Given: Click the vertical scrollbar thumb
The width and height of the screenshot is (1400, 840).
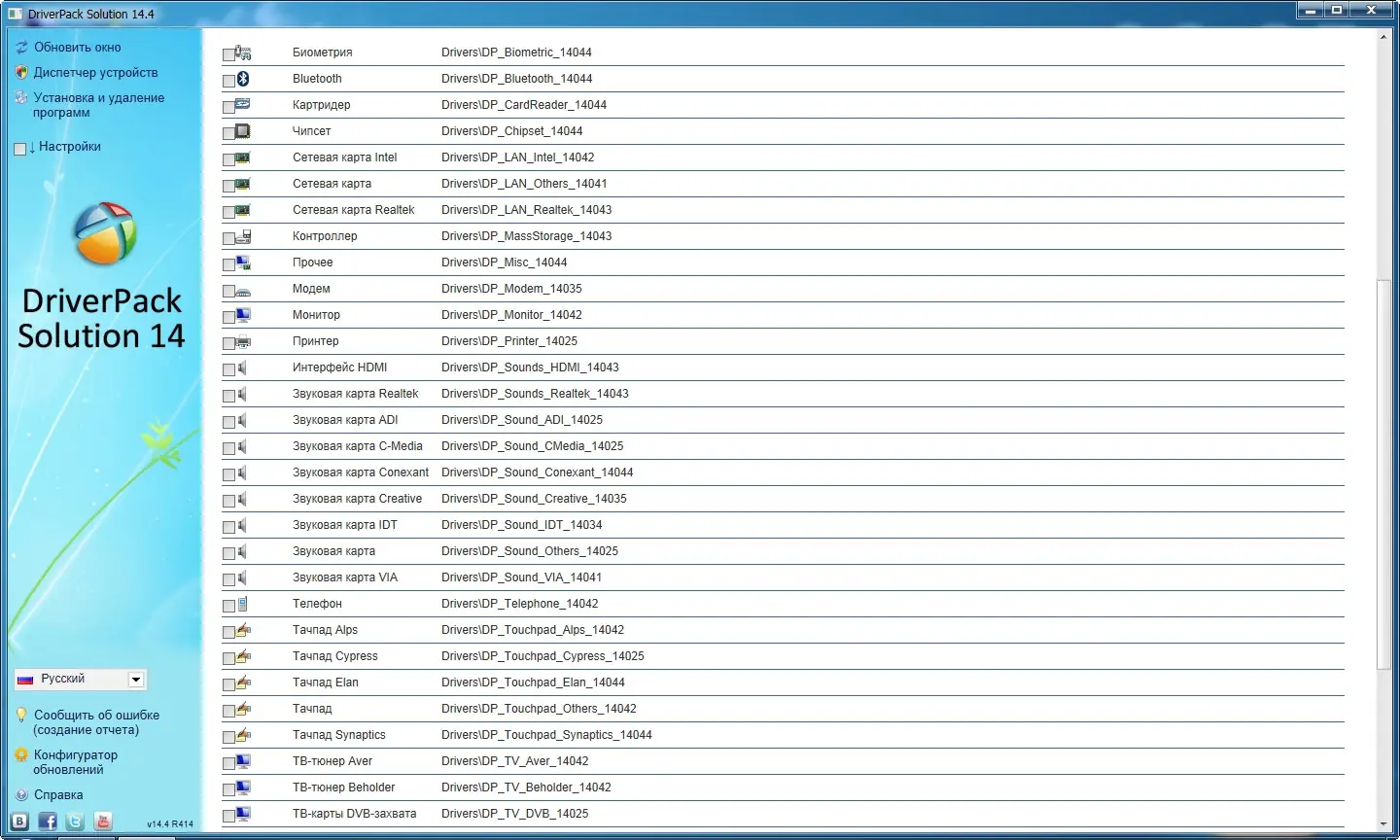Looking at the screenshot, I should 1384,474.
